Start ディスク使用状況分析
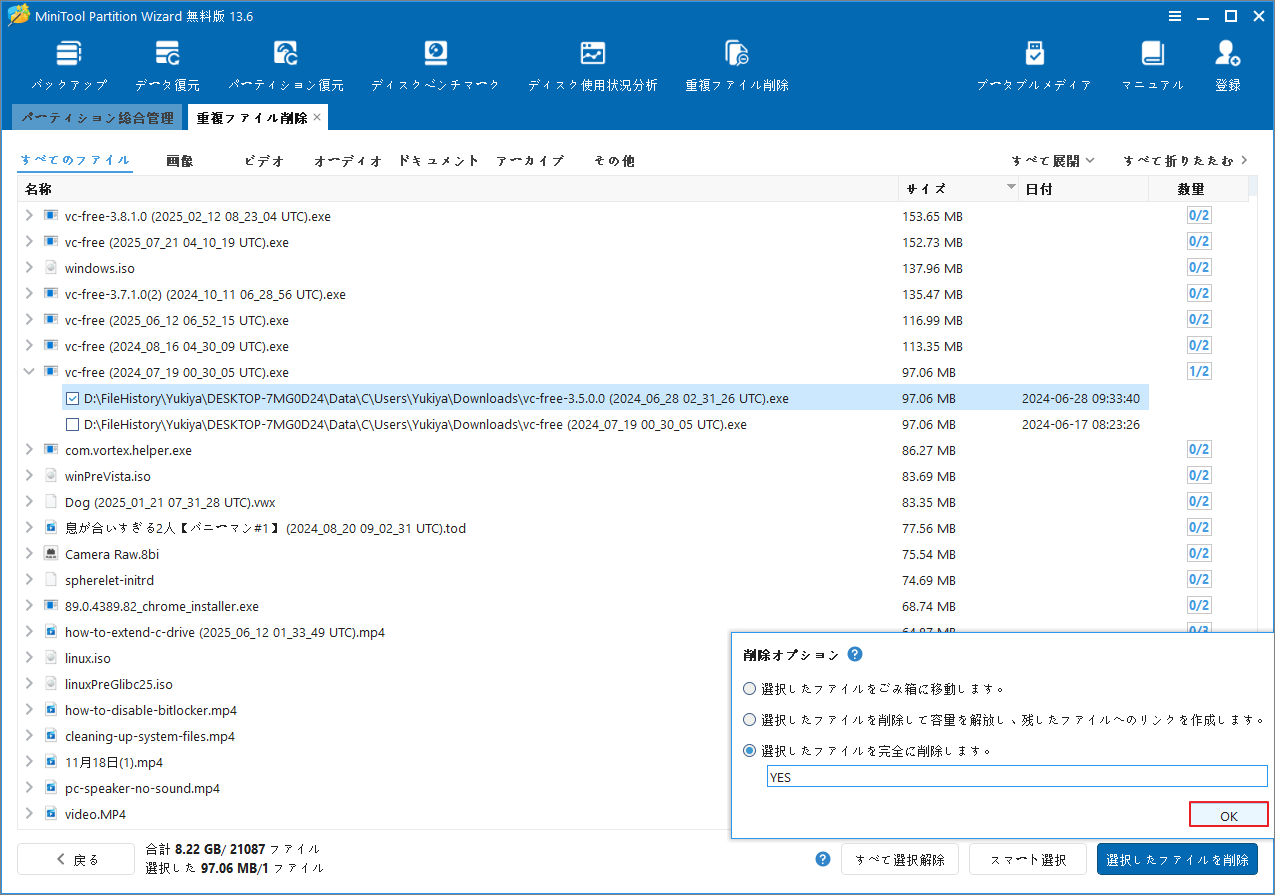Screen dimensions: 1275x895 tap(593, 62)
